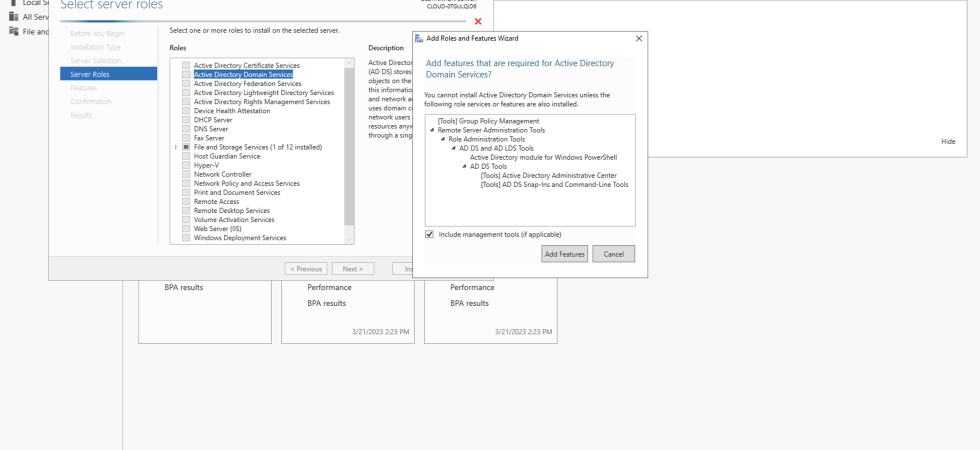Go to Installation Type wizard step
The width and height of the screenshot is (980, 450).
click(x=96, y=48)
